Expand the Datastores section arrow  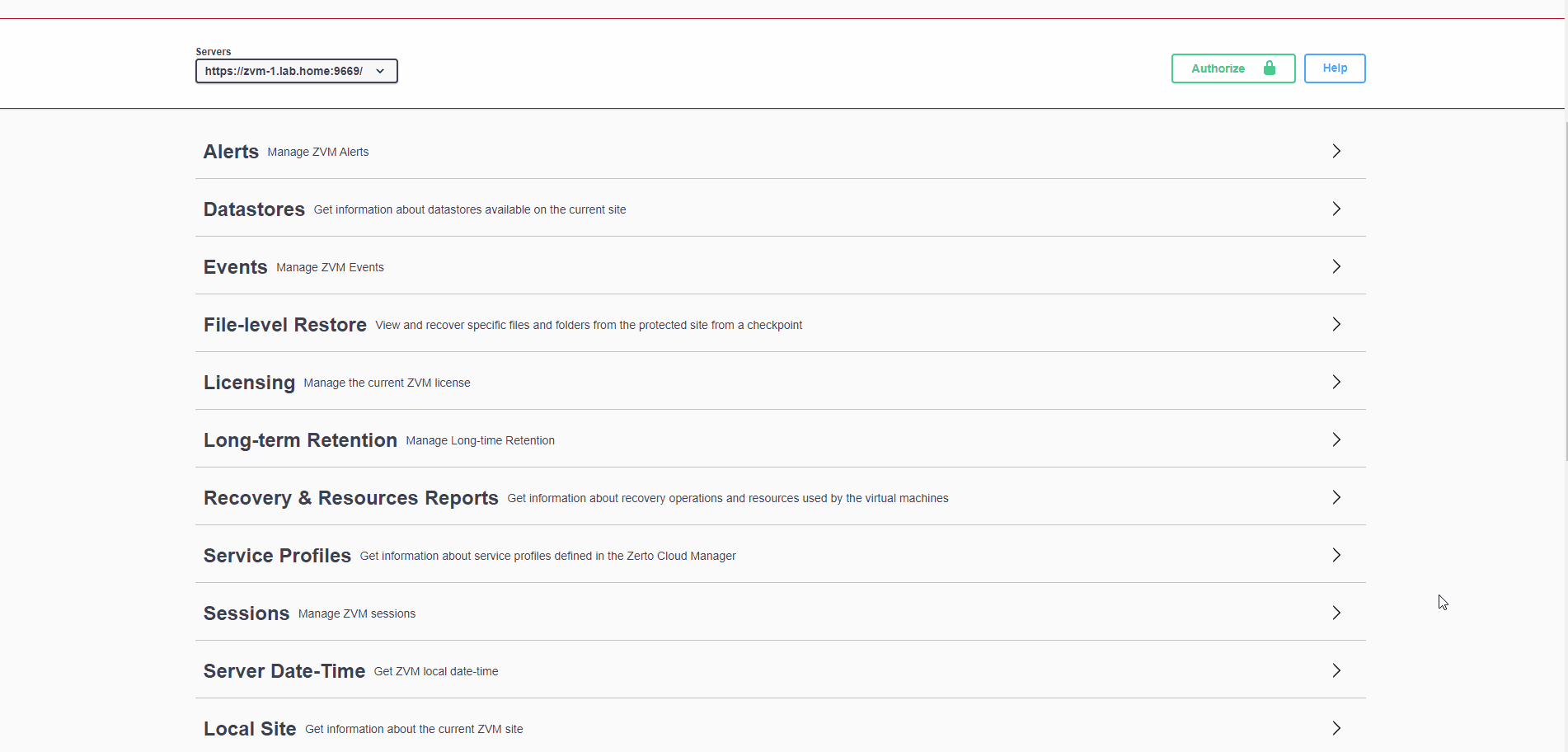coord(1336,209)
